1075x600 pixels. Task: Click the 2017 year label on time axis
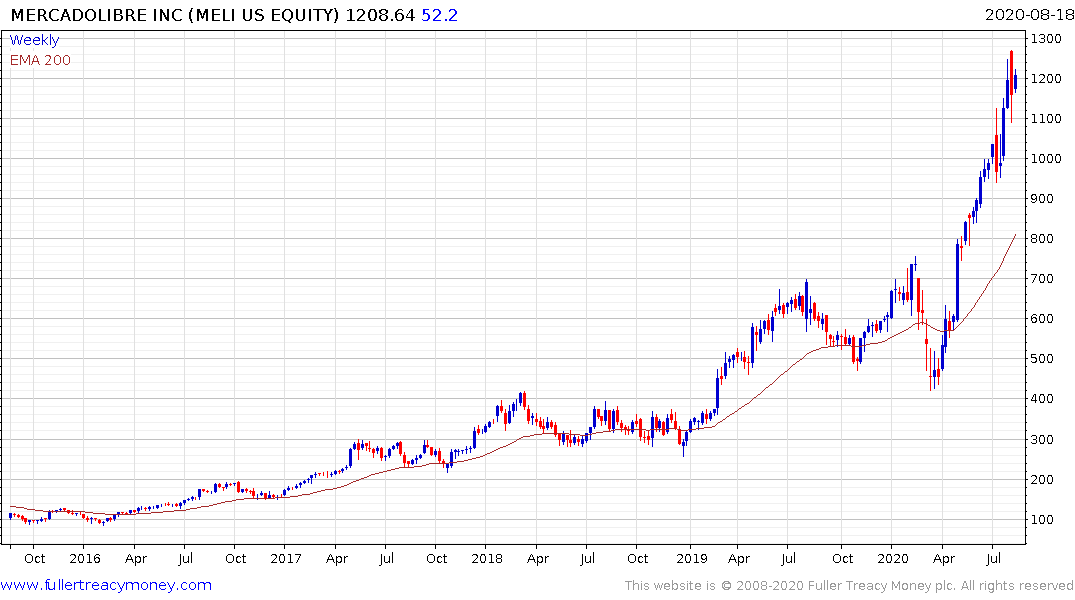(286, 559)
